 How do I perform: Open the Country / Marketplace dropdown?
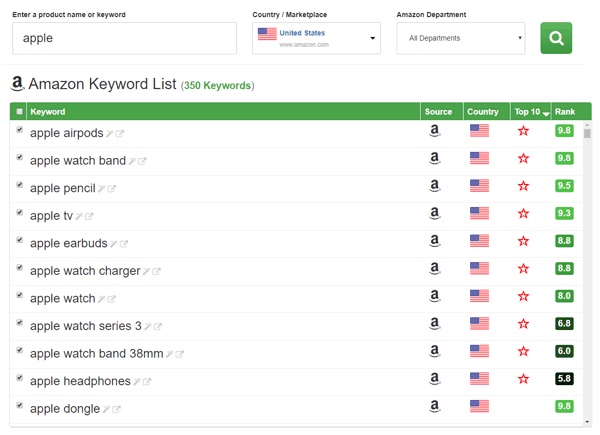[316, 38]
